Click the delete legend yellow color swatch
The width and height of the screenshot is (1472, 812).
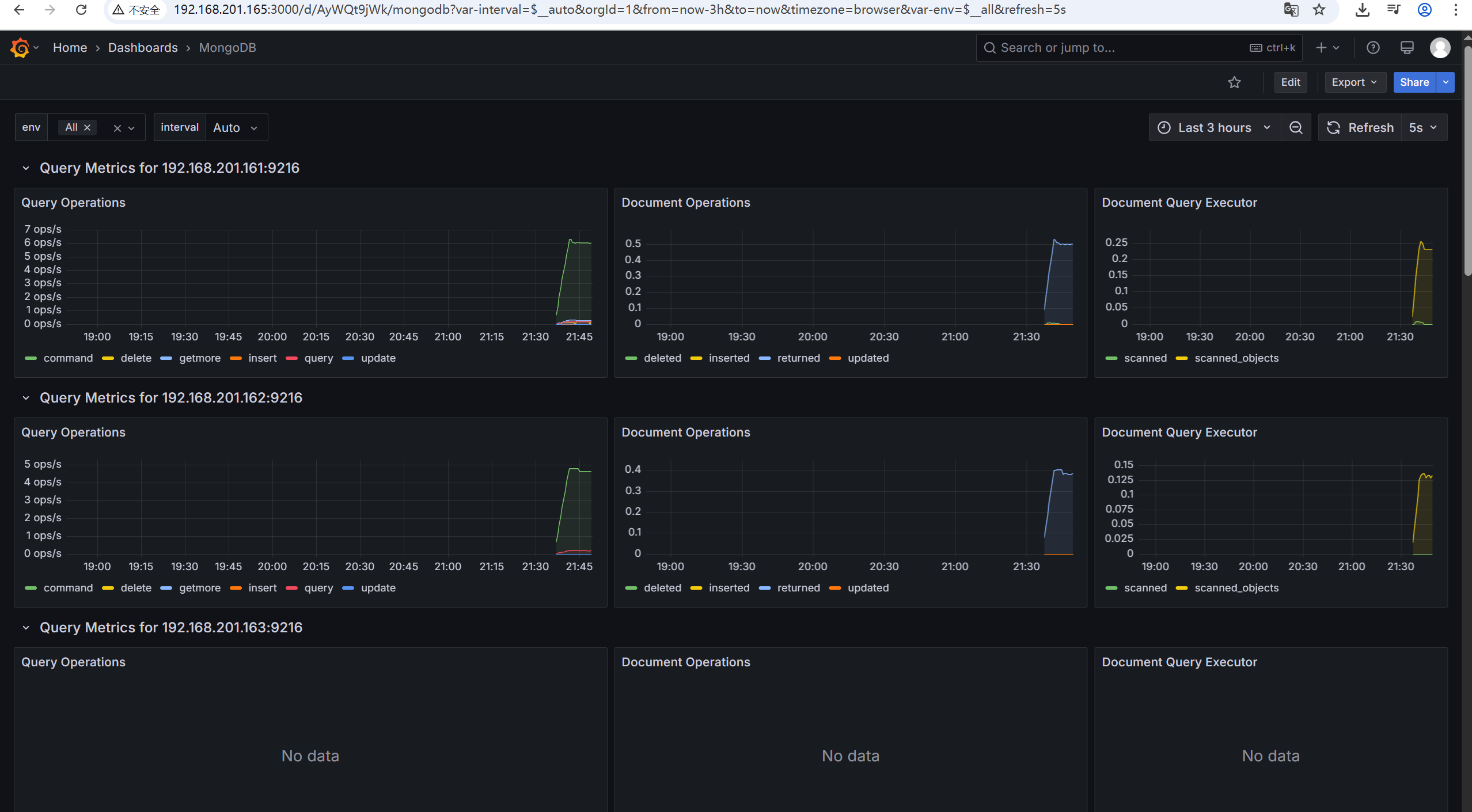click(x=108, y=358)
